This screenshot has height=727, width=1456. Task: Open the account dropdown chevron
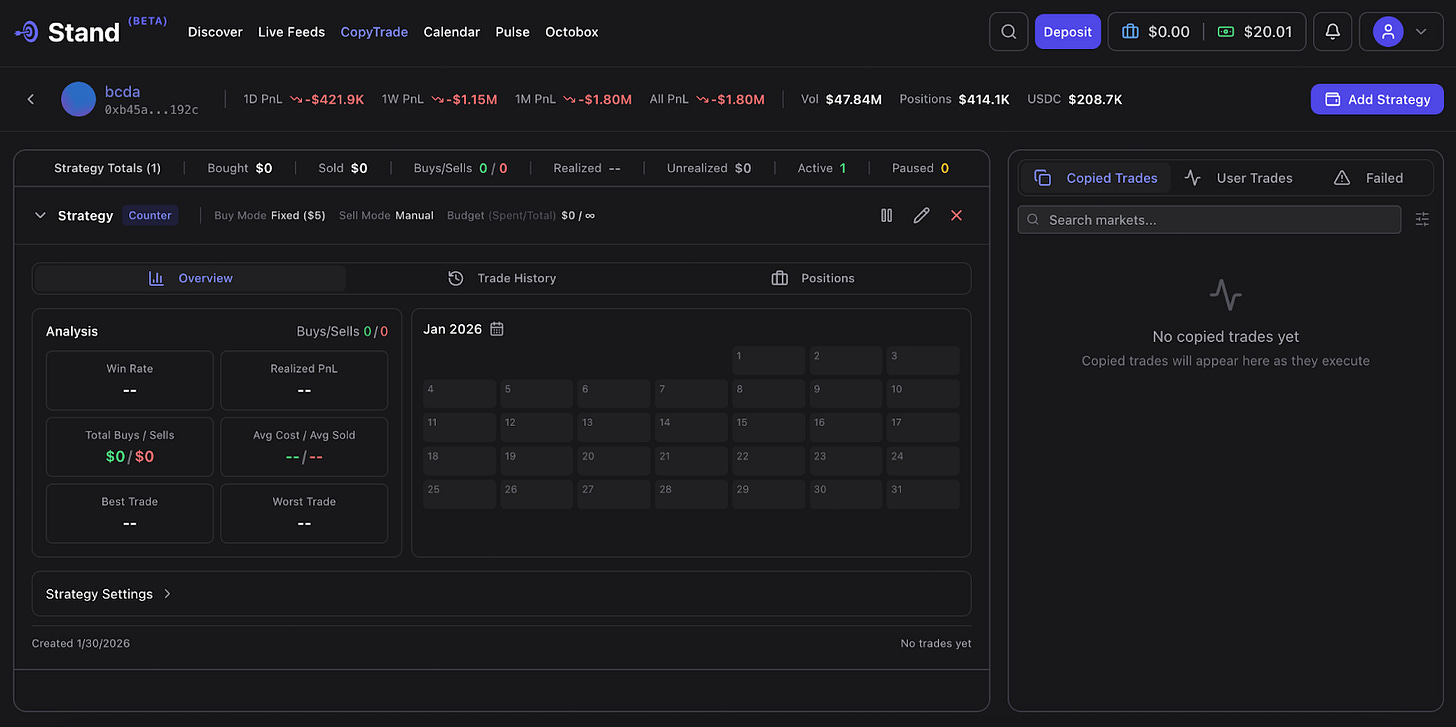tap(1421, 32)
